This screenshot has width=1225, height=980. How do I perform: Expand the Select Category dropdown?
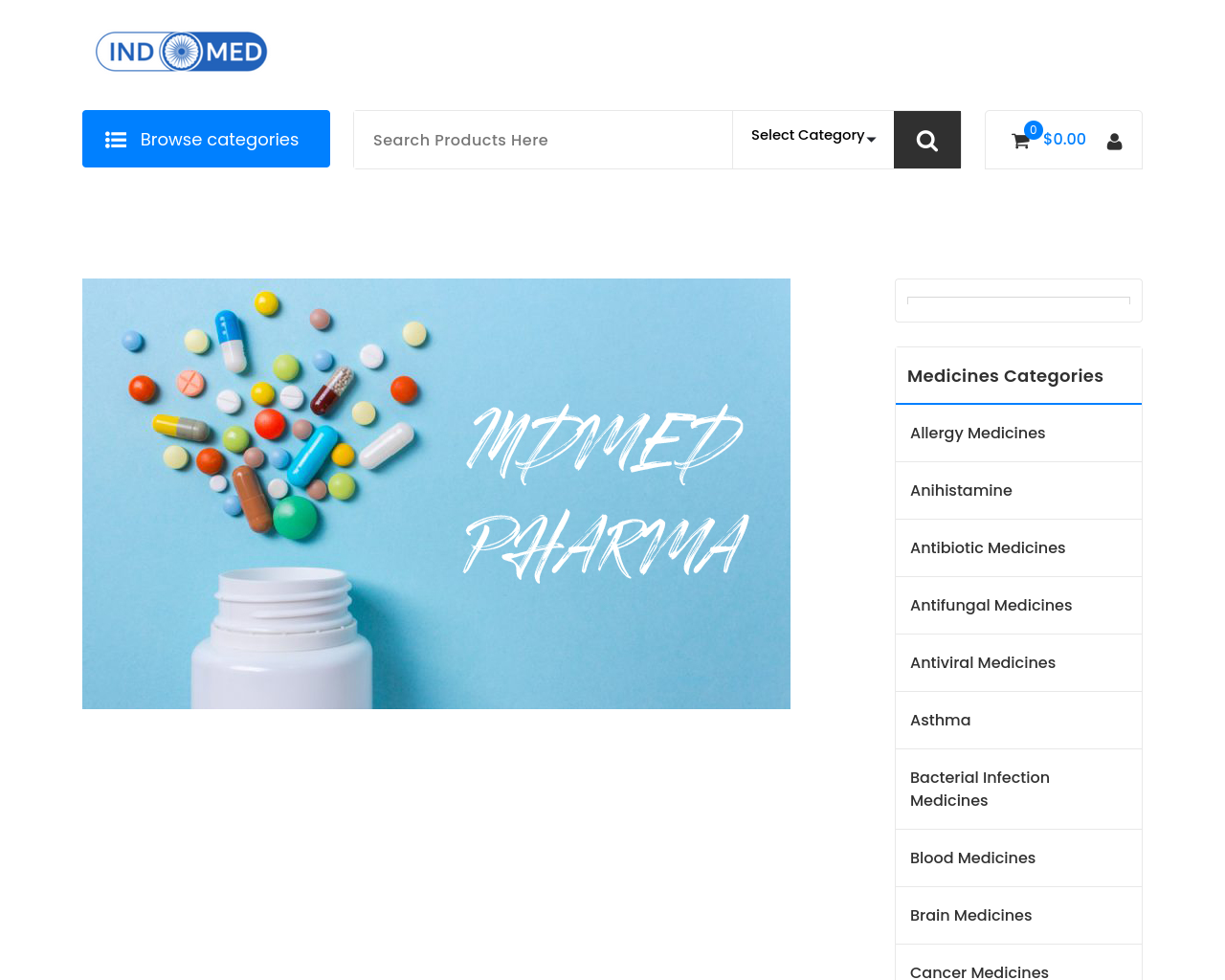(813, 136)
